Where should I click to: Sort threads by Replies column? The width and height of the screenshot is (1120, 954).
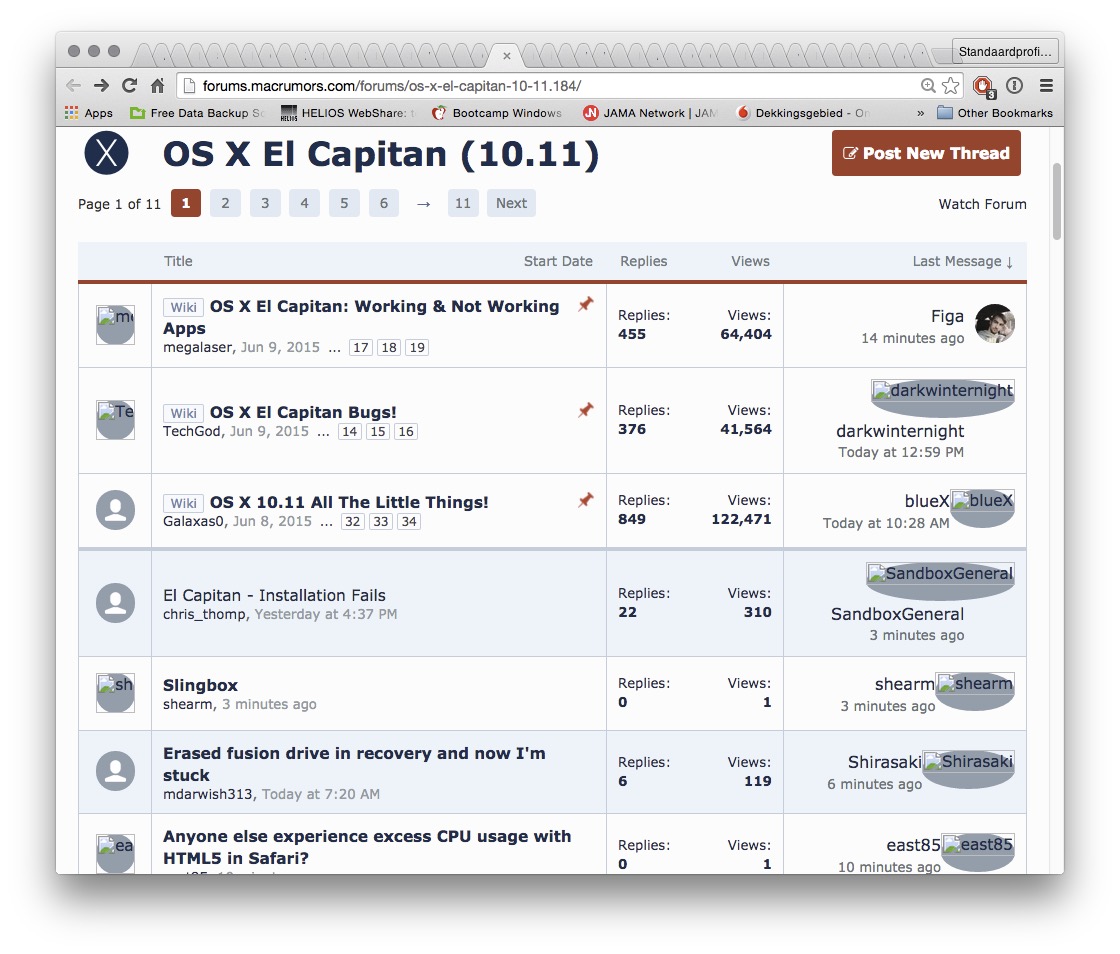[x=644, y=261]
